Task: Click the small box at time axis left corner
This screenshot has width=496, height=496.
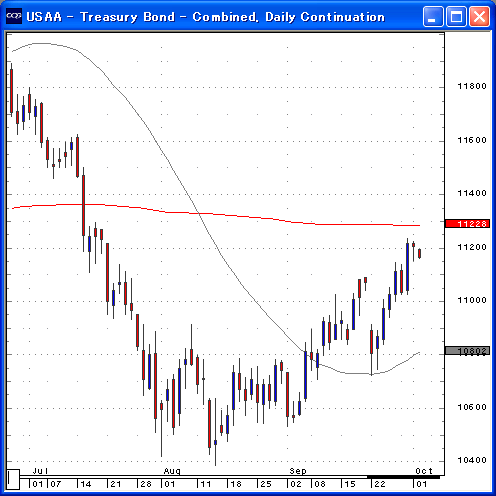Action: [x=13, y=479]
